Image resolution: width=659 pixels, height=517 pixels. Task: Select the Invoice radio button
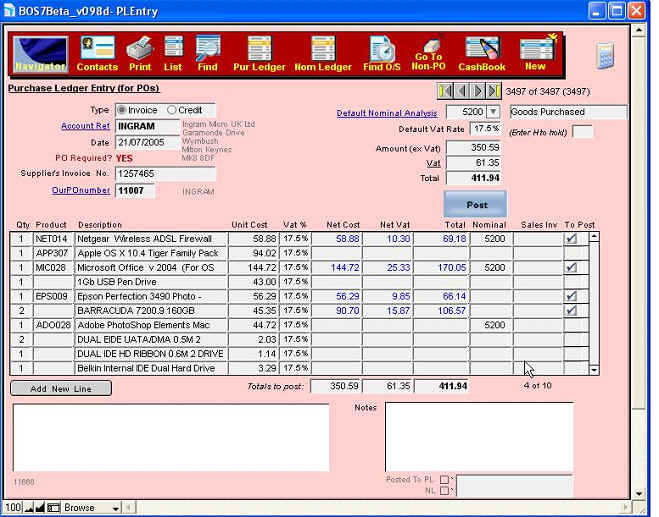pyautogui.click(x=122, y=110)
